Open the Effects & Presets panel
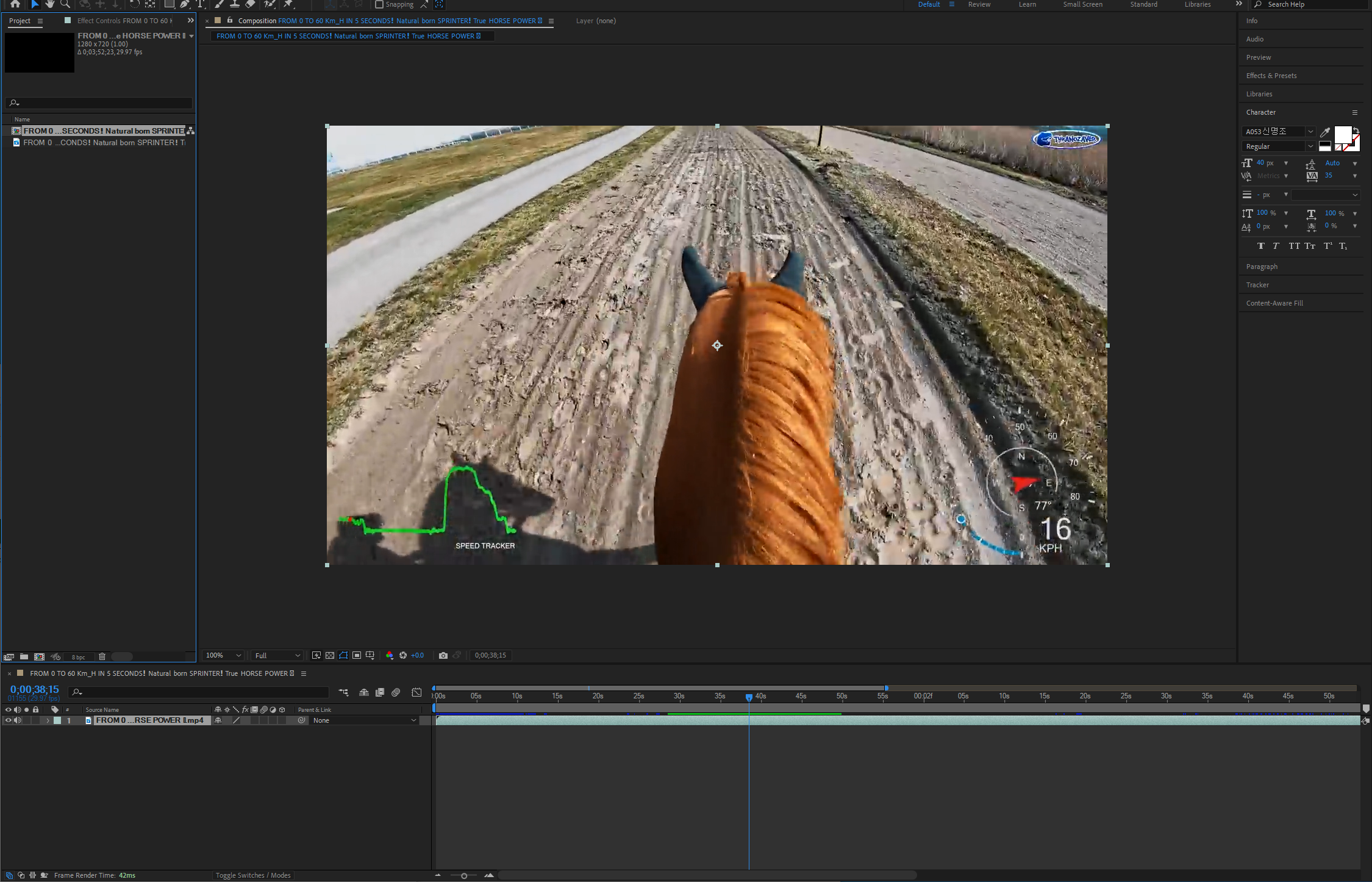The image size is (1372, 882). coord(1271,76)
